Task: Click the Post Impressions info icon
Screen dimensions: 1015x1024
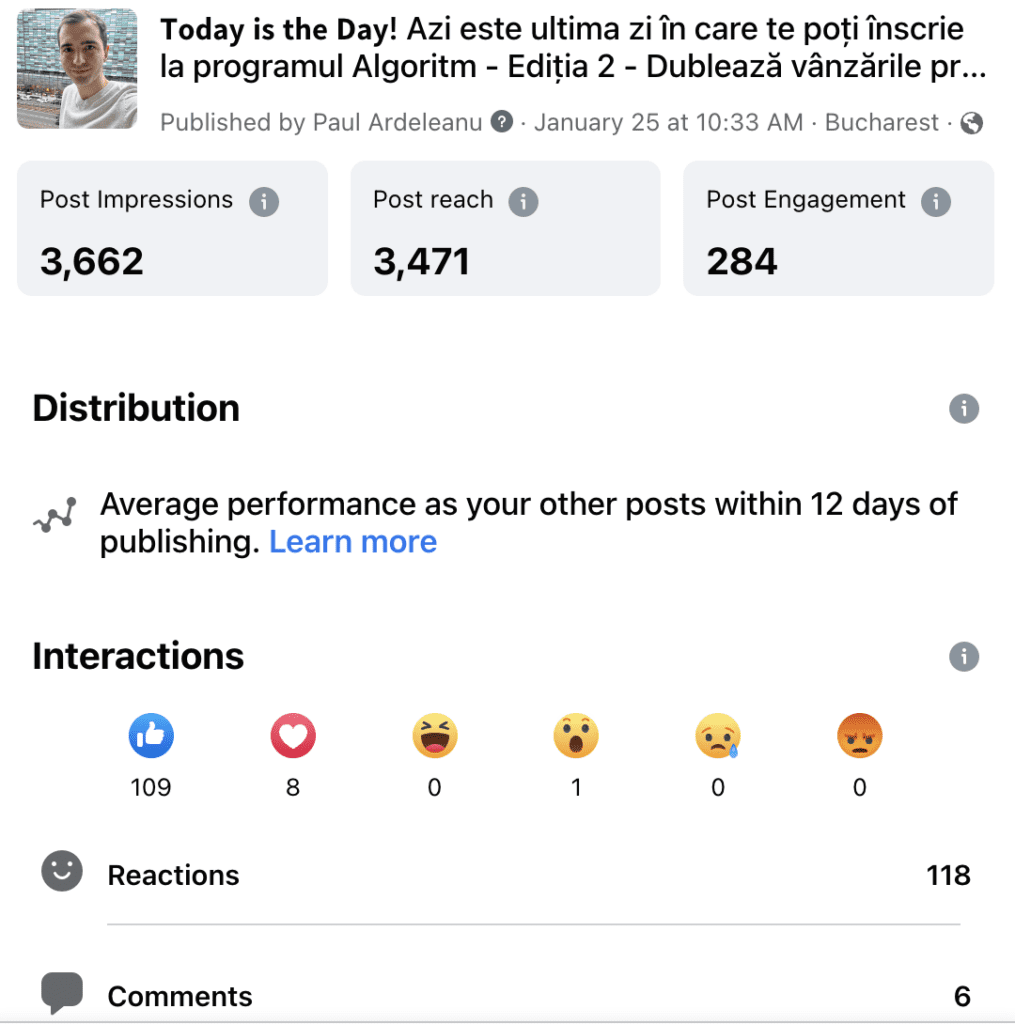Action: click(264, 201)
